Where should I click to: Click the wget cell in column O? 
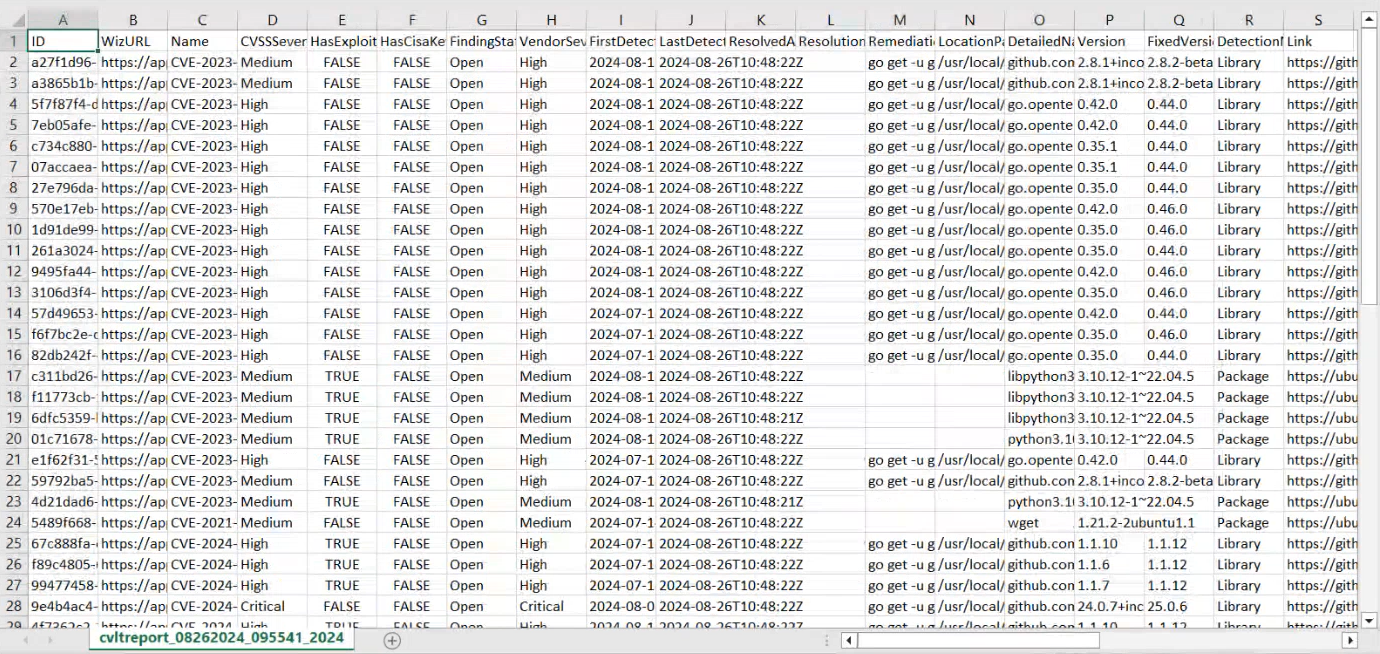[x=1026, y=522]
